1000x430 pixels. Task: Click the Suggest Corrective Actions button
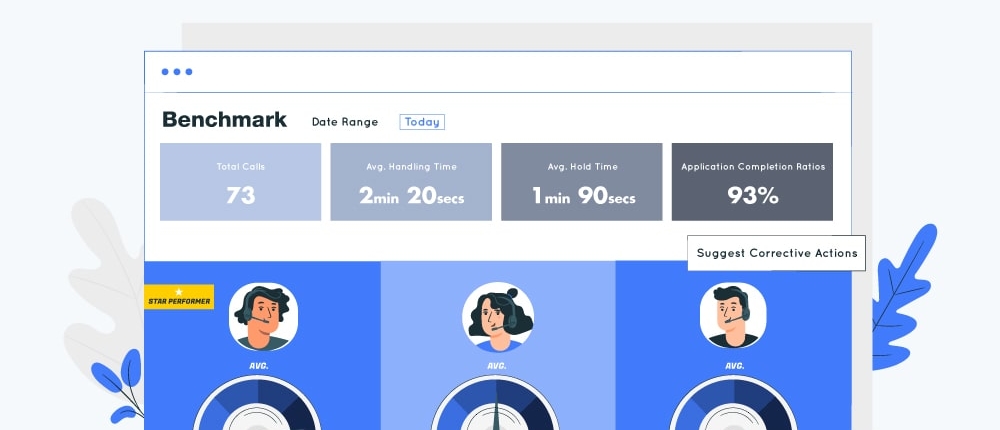777,253
